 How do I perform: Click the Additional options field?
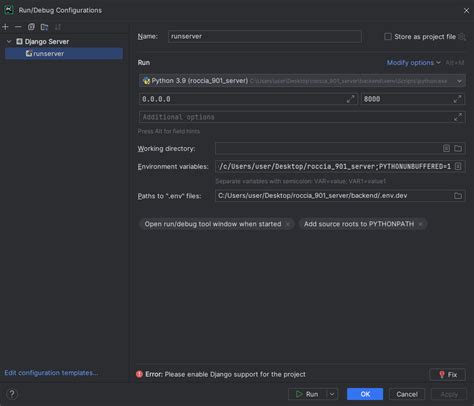coord(302,117)
